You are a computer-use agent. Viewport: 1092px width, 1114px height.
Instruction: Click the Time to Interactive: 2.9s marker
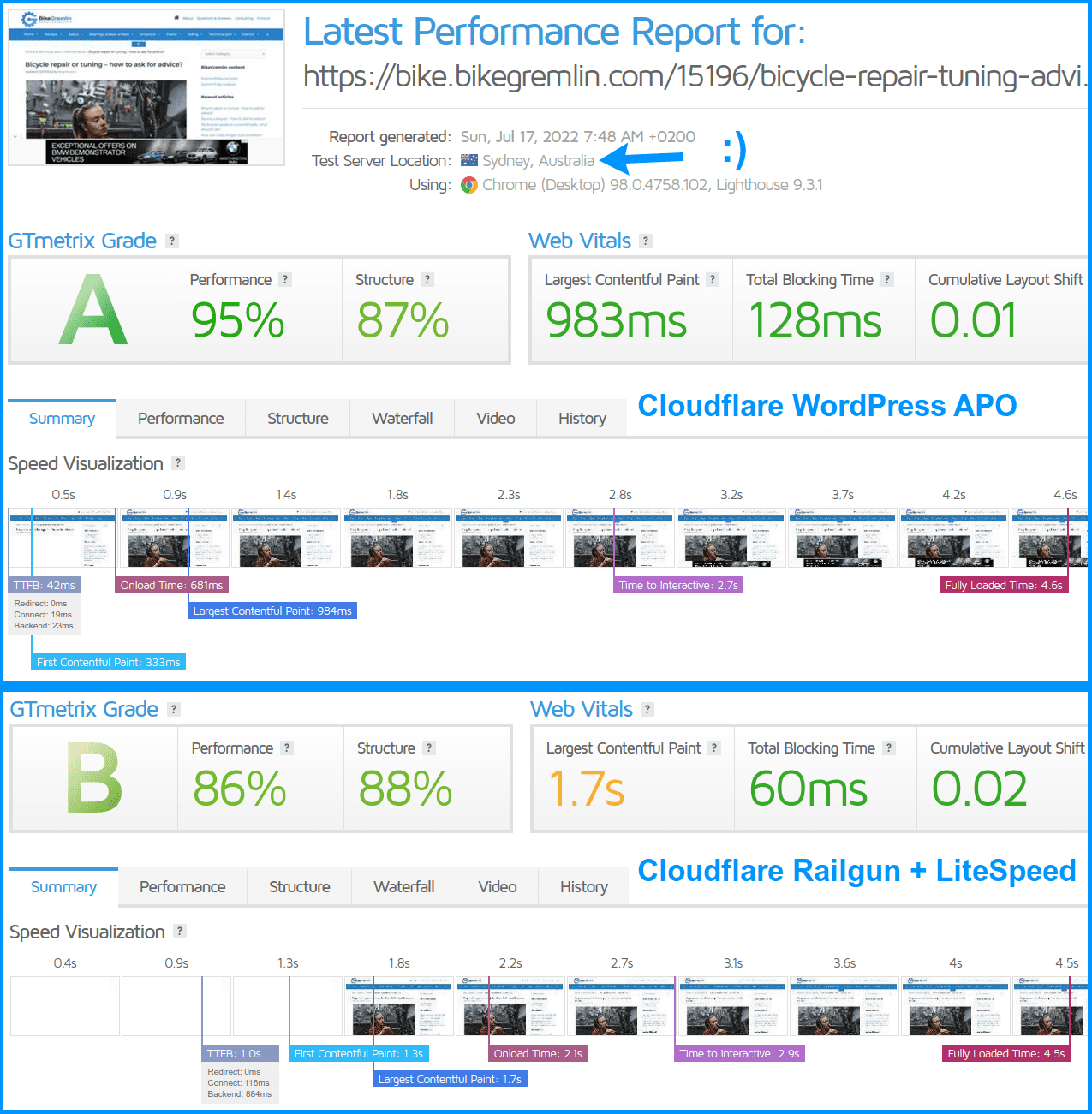740,1054
